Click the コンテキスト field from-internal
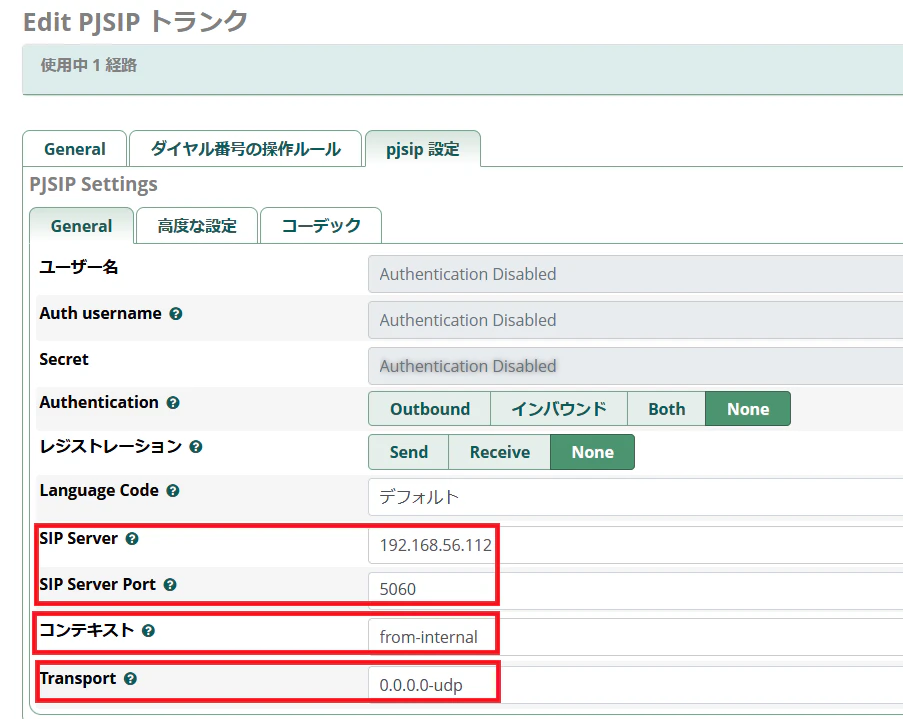 coord(636,637)
